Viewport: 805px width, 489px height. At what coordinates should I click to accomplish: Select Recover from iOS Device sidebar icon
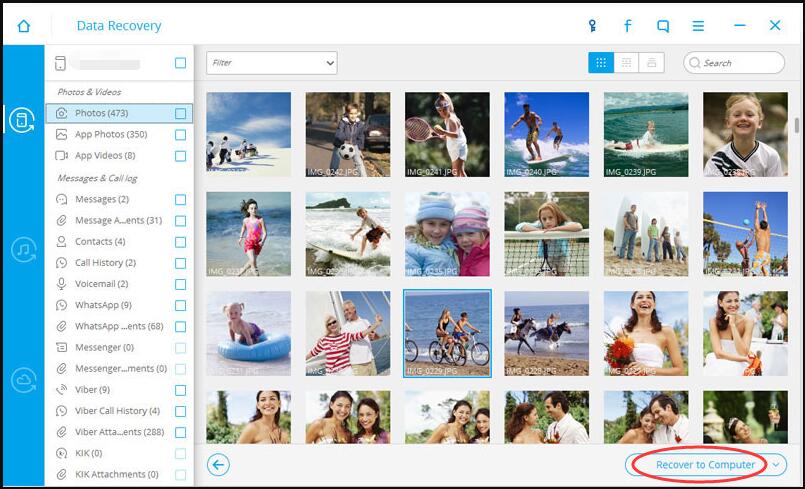23,120
